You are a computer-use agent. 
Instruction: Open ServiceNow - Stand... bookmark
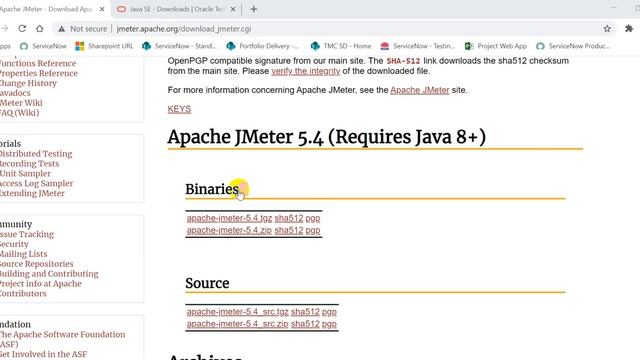[x=179, y=46]
